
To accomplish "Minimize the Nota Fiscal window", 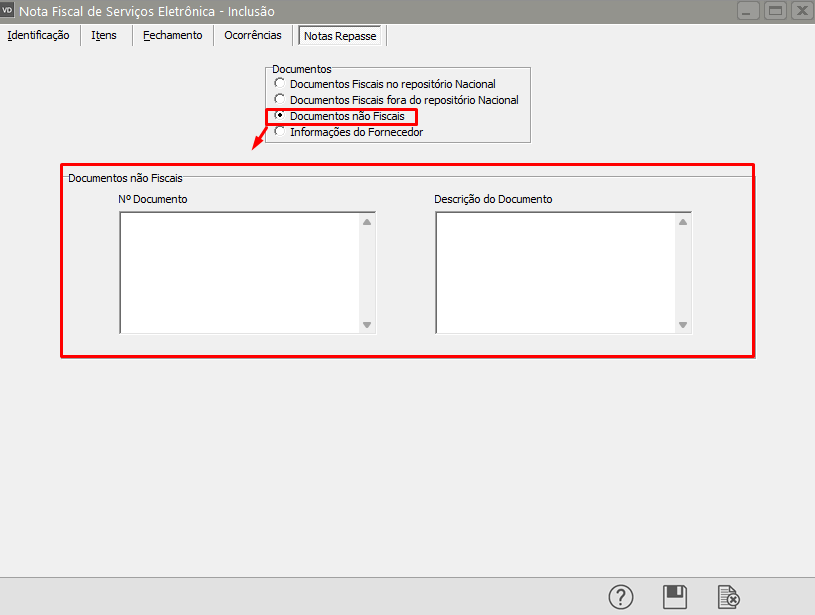I will tap(748, 11).
